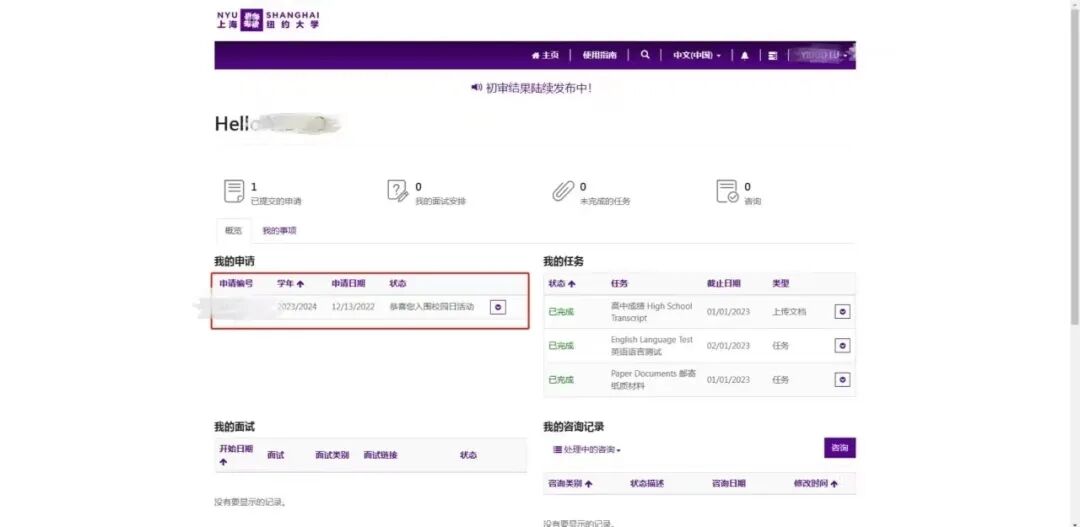Open the user account dropdown in navbar
This screenshot has width=1080, height=527.
click(823, 54)
